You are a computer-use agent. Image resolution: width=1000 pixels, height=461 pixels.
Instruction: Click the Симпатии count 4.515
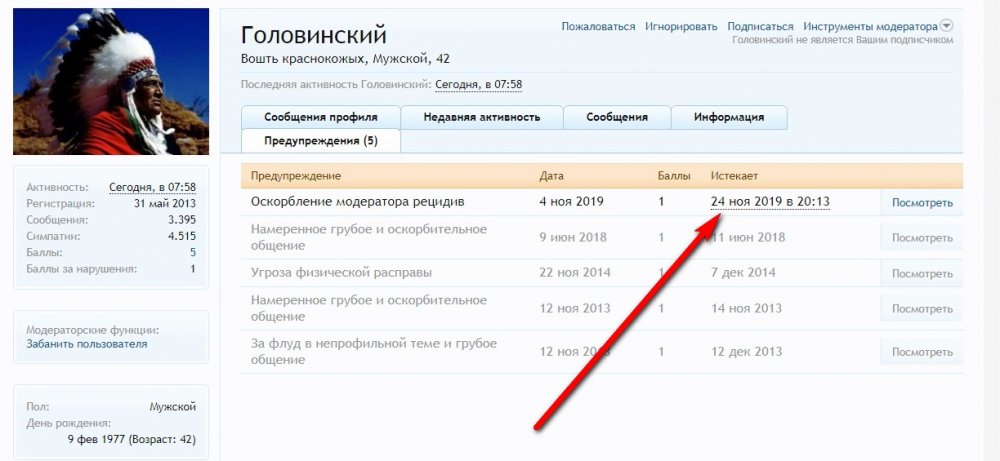[x=181, y=236]
